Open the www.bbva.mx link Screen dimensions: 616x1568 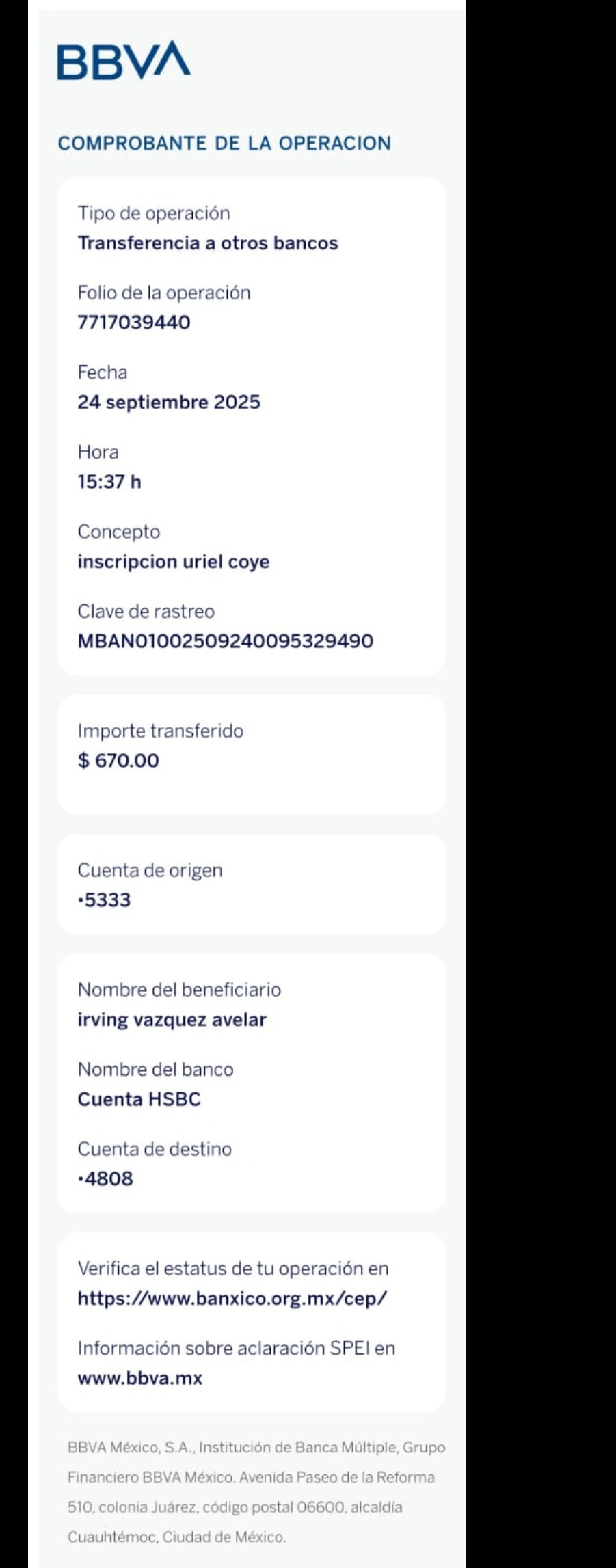click(140, 1377)
